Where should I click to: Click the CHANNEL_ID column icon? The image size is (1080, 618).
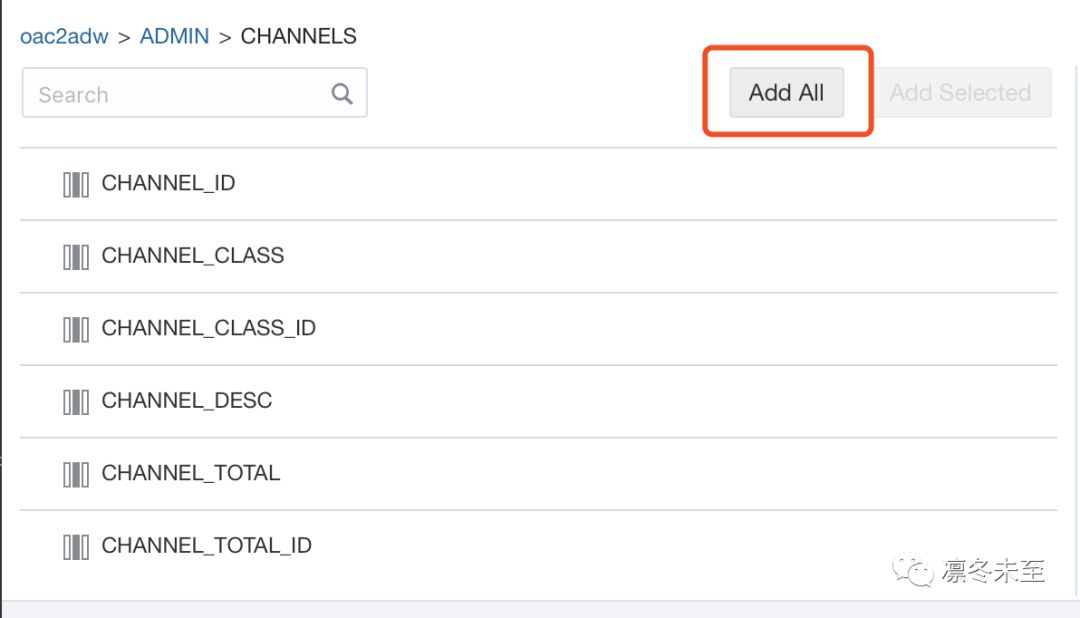point(76,184)
